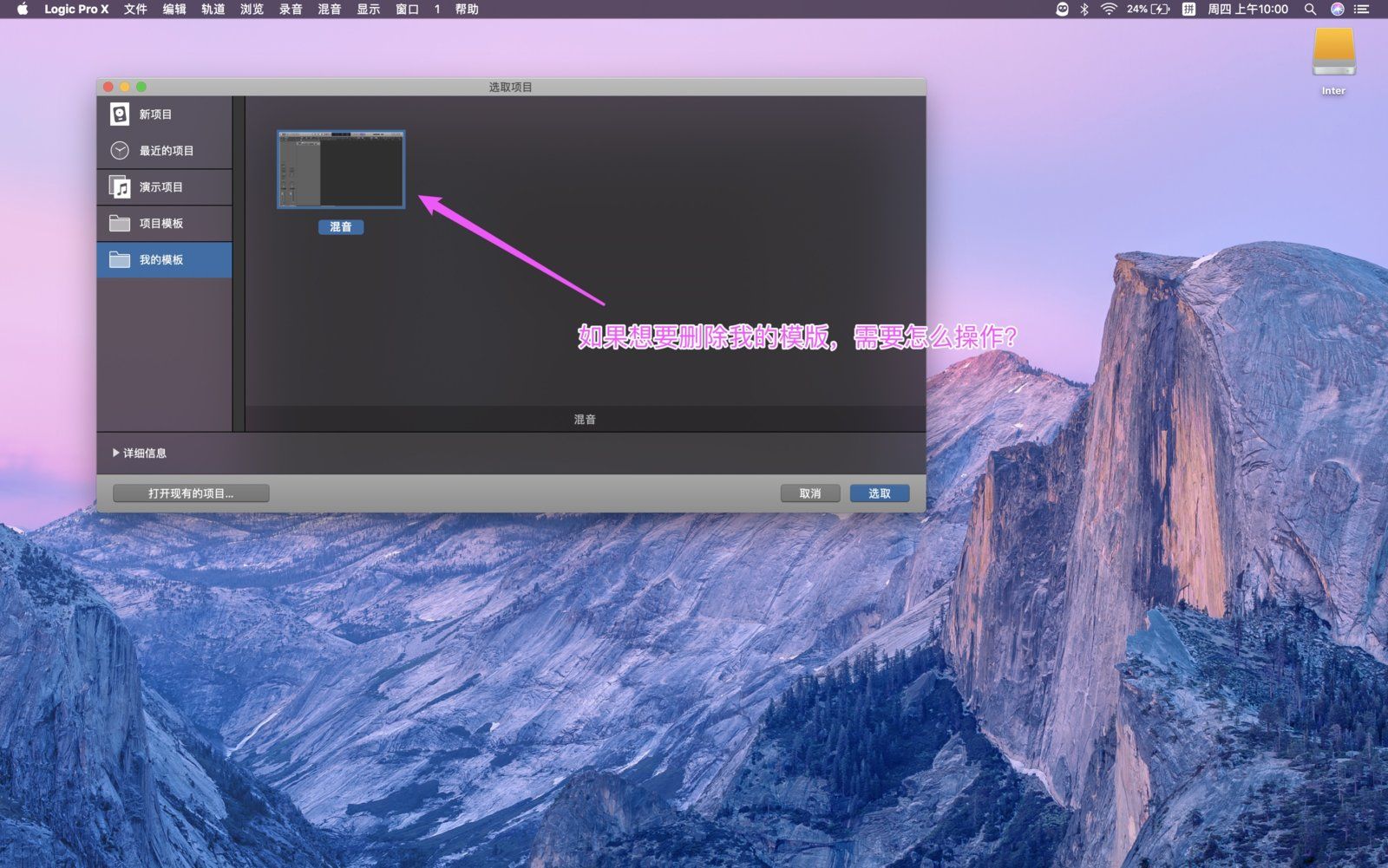Open the Siri icon in menu bar
Image resolution: width=1388 pixels, height=868 pixels.
[x=1337, y=9]
